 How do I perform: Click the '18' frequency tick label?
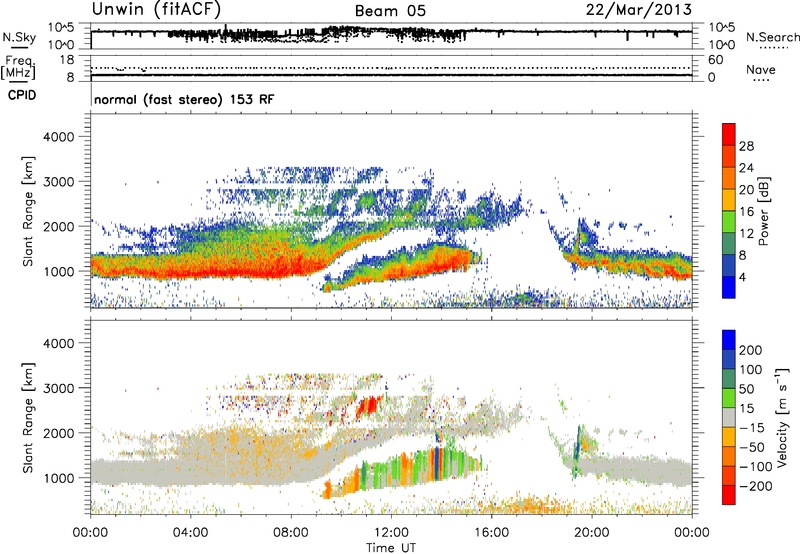pos(67,60)
